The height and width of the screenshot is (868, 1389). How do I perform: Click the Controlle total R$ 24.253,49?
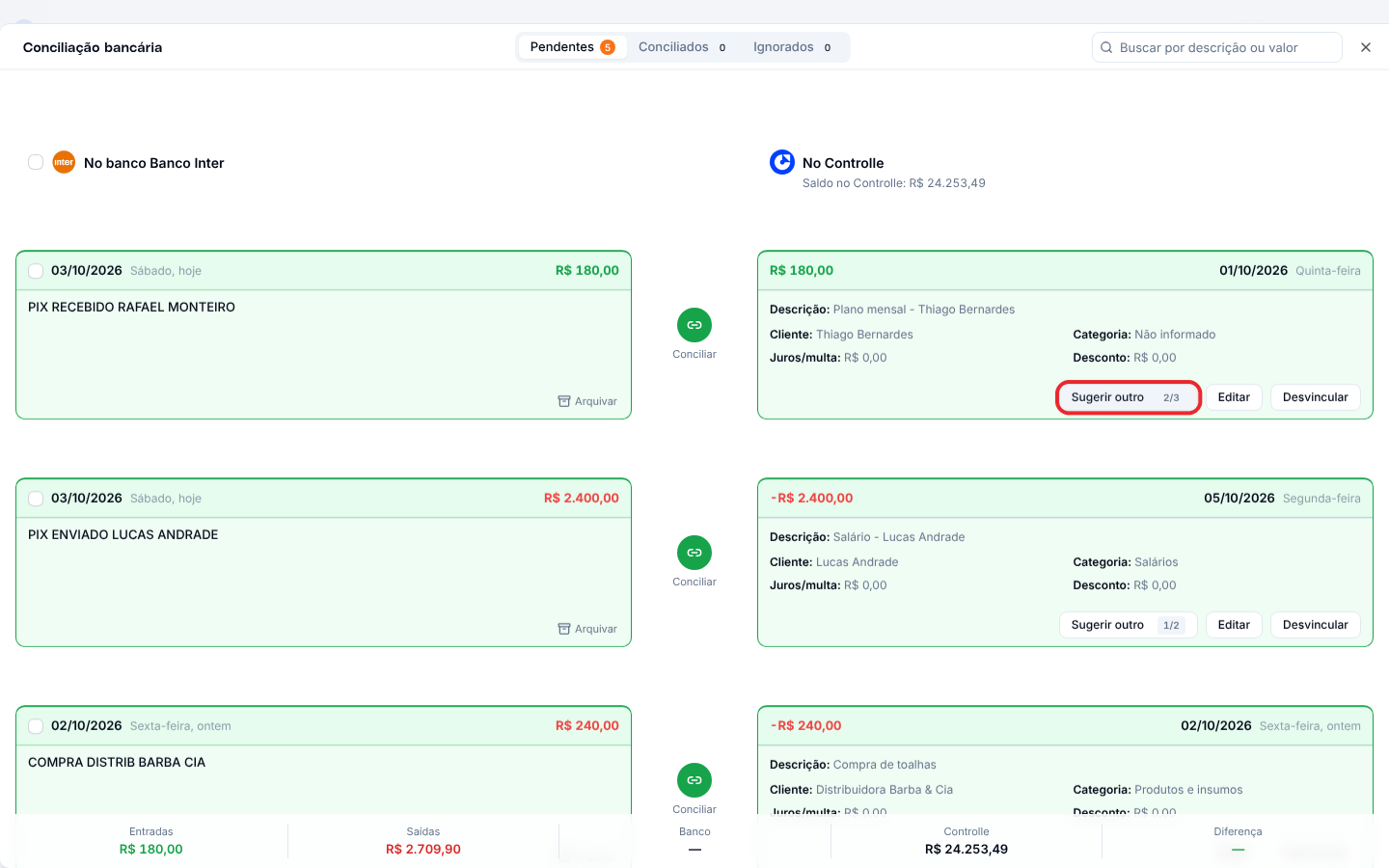[967, 850]
